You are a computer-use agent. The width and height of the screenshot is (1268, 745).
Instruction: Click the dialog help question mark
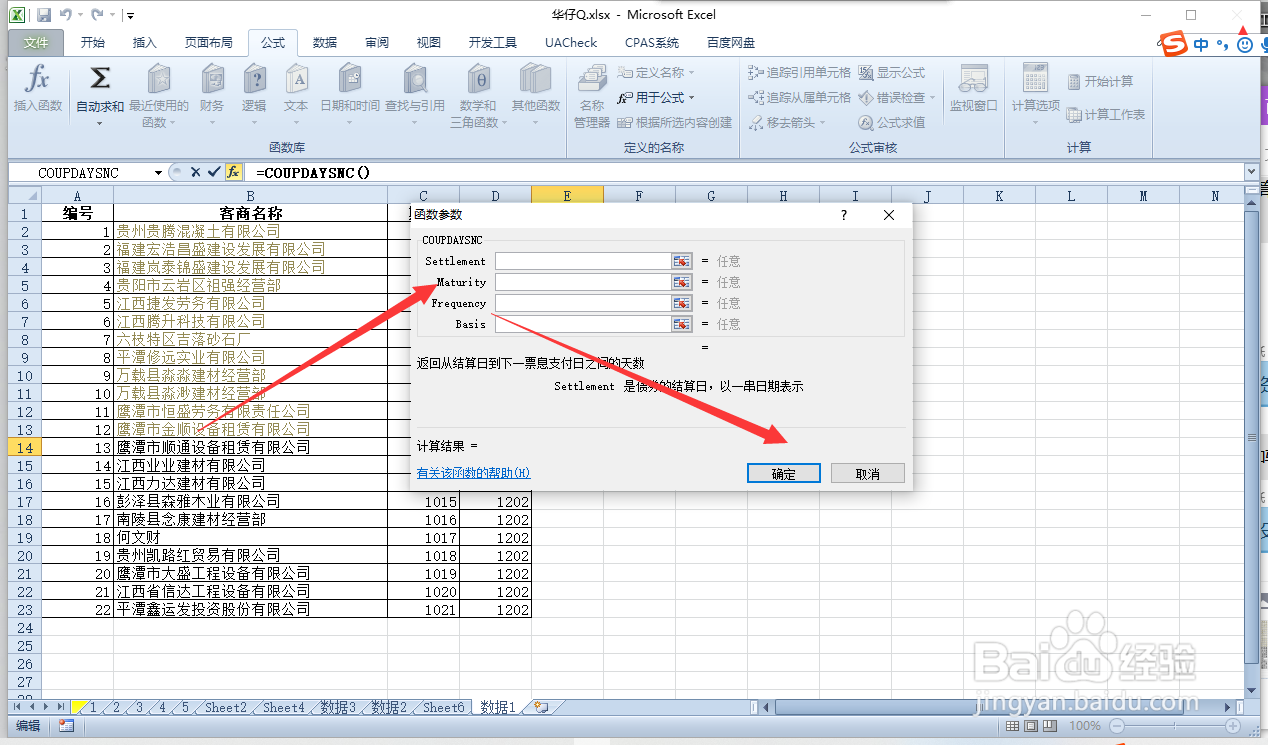pos(844,215)
